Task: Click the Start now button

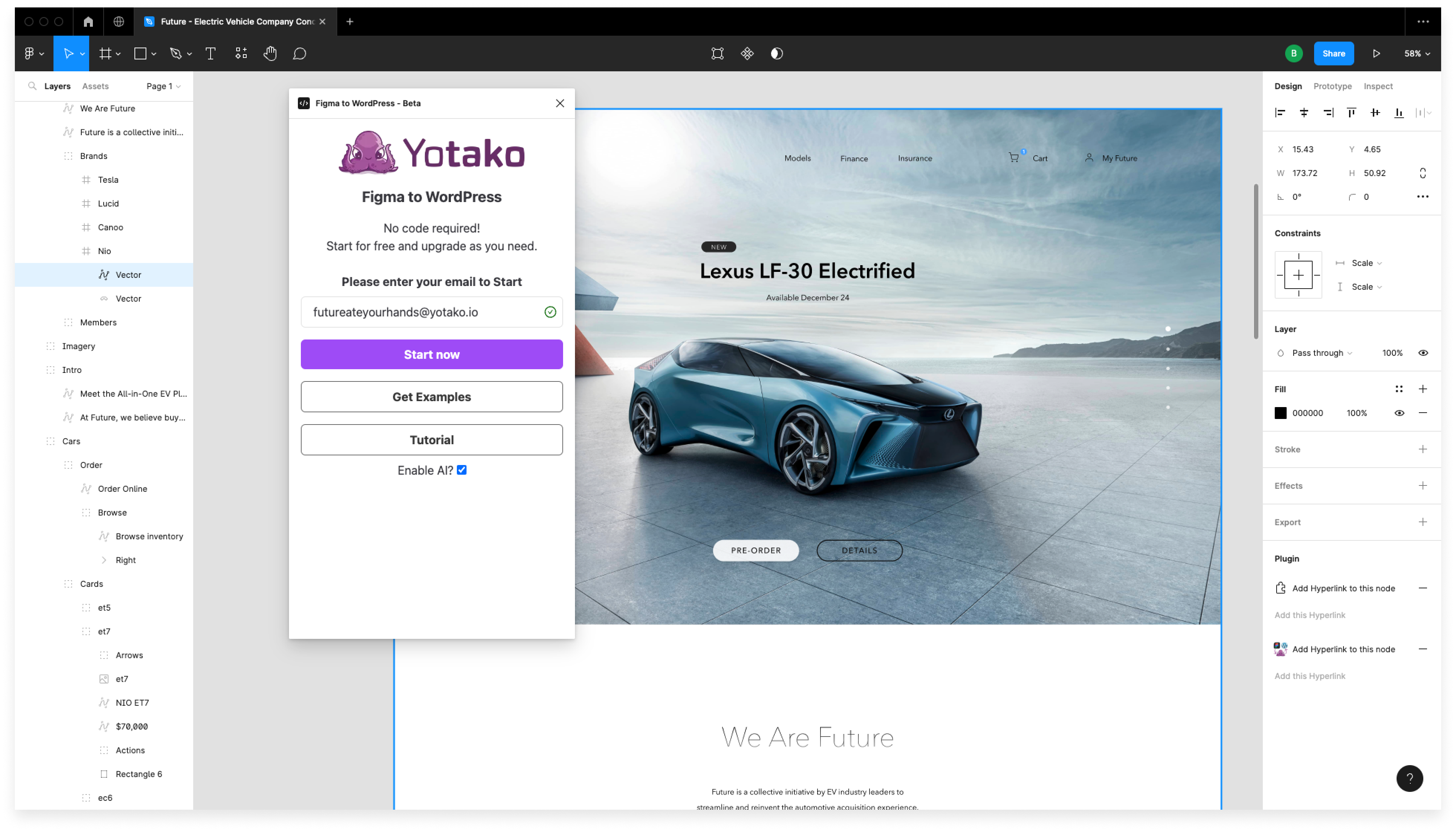Action: tap(432, 355)
